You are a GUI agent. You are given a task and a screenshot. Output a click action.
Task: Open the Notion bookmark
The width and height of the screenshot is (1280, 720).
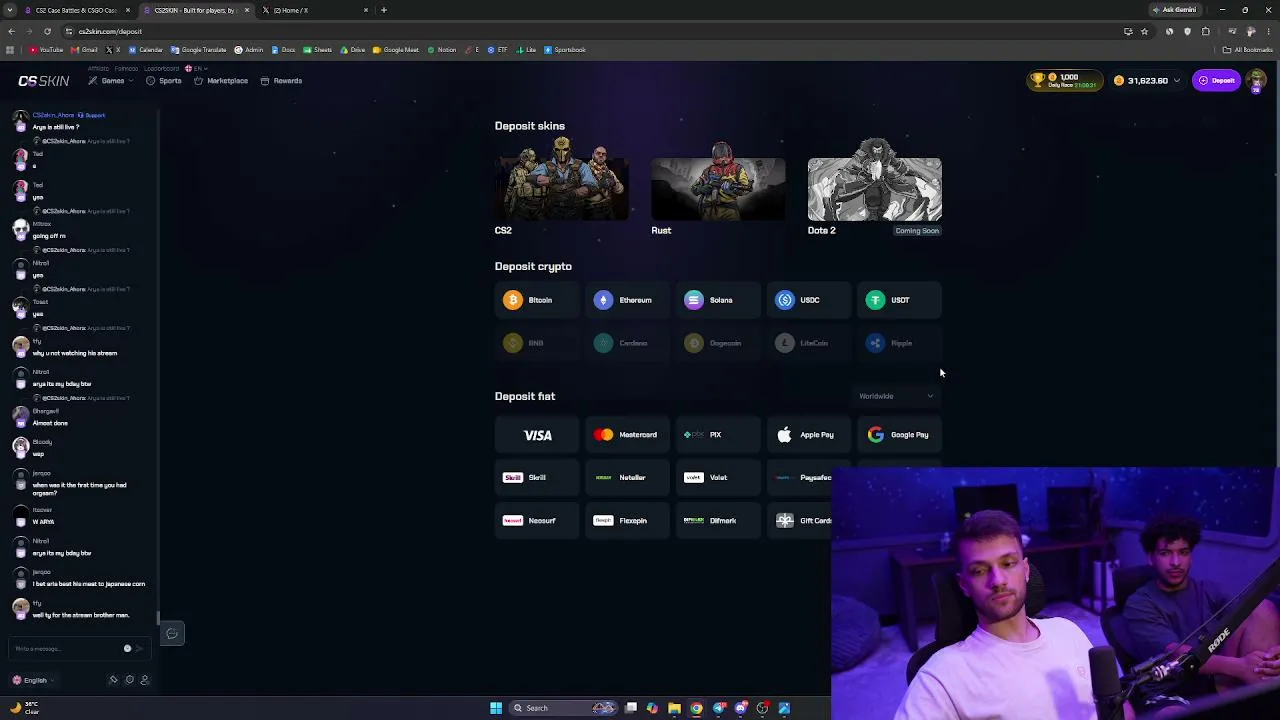(442, 50)
